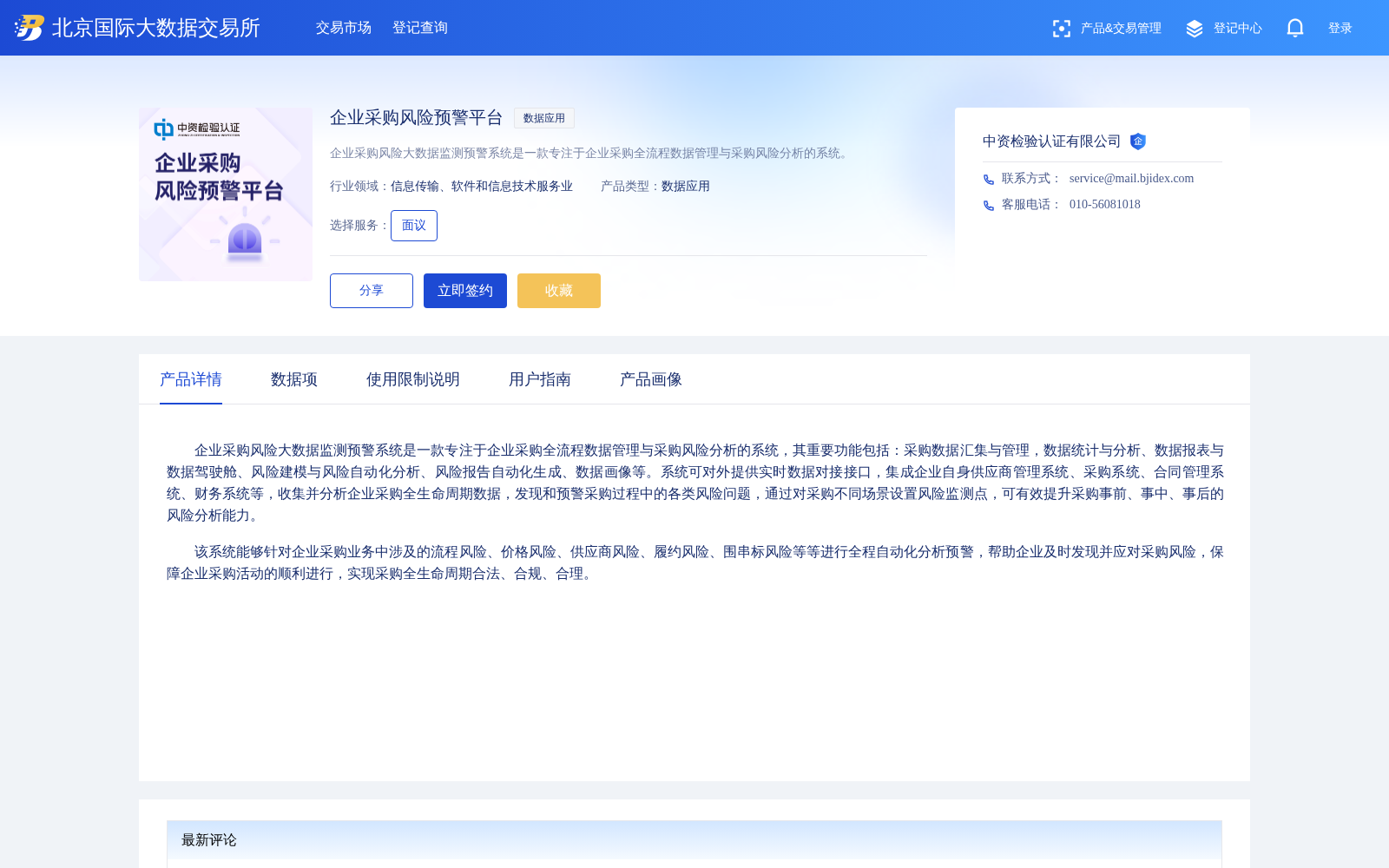Switch to the 产品画像 tab
1389x868 pixels.
(x=651, y=379)
